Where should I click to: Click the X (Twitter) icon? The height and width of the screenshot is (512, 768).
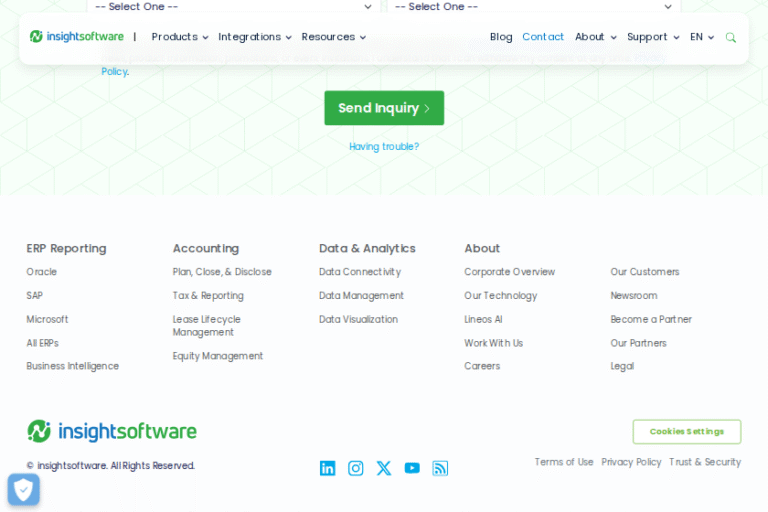[x=384, y=468]
